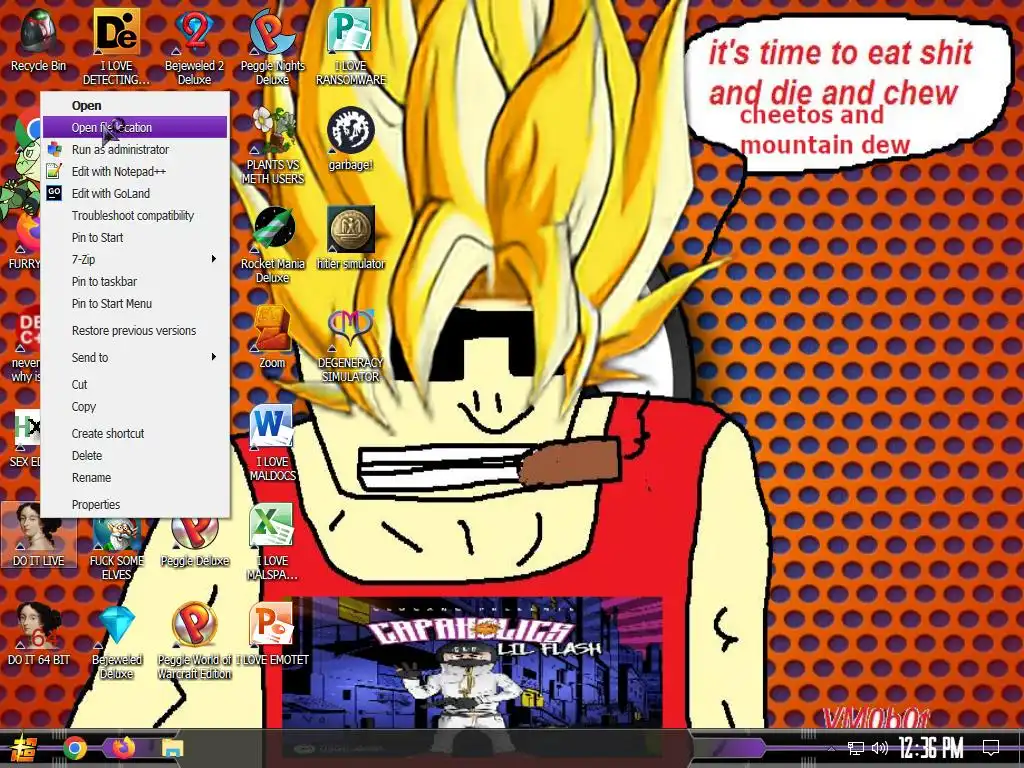Screen dimensions: 1024x768
Task: Select the PLANTS VS METH USERS icon
Action: (x=272, y=145)
